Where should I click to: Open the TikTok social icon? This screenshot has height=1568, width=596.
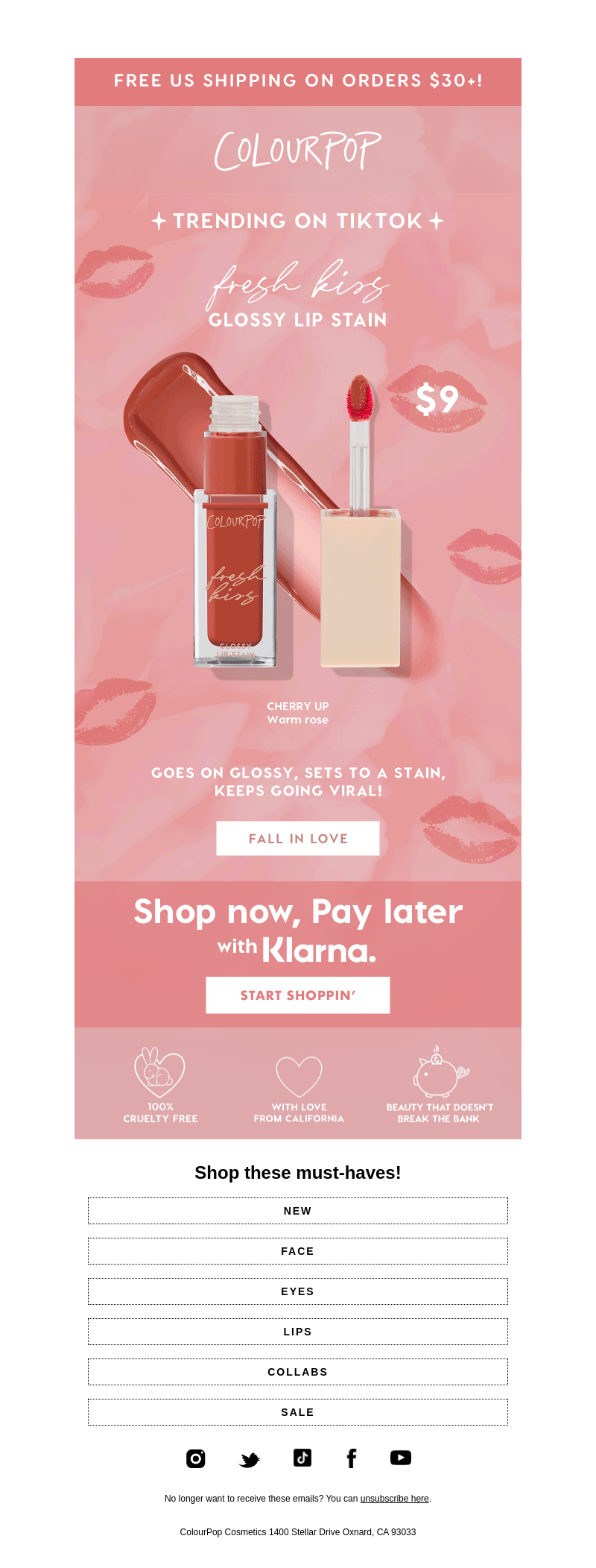click(x=302, y=1458)
